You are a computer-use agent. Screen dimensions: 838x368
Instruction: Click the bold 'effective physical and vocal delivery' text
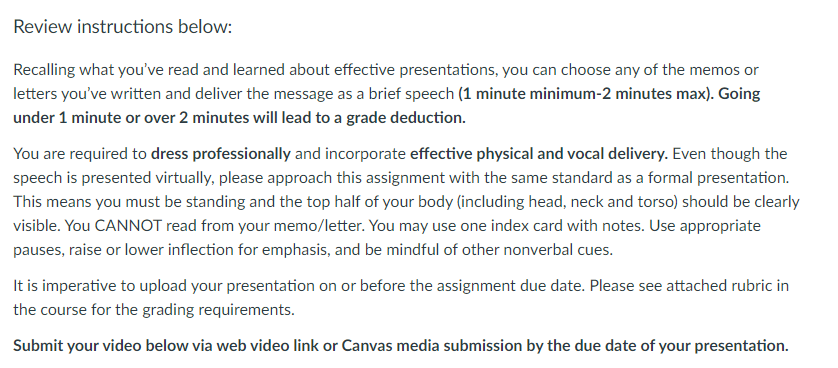click(539, 154)
